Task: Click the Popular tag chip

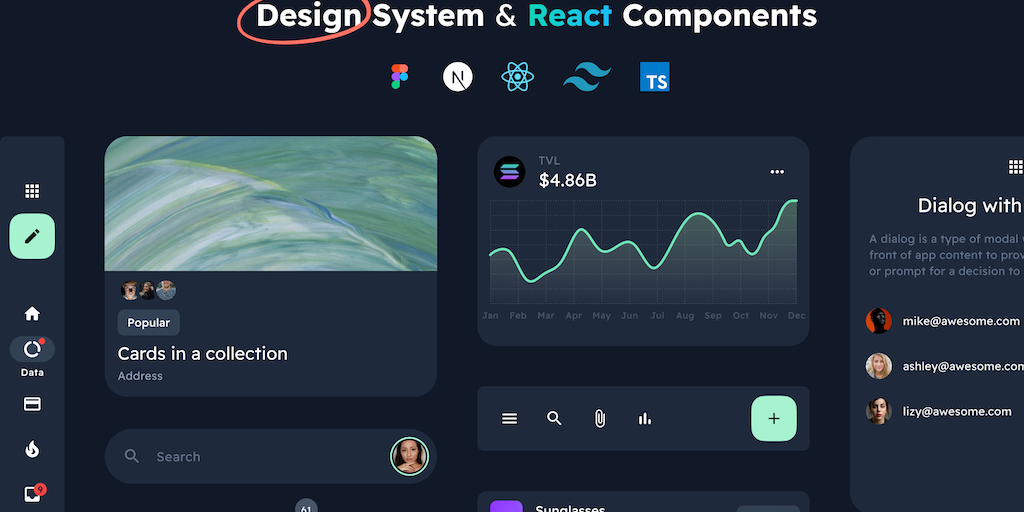Action: [148, 323]
